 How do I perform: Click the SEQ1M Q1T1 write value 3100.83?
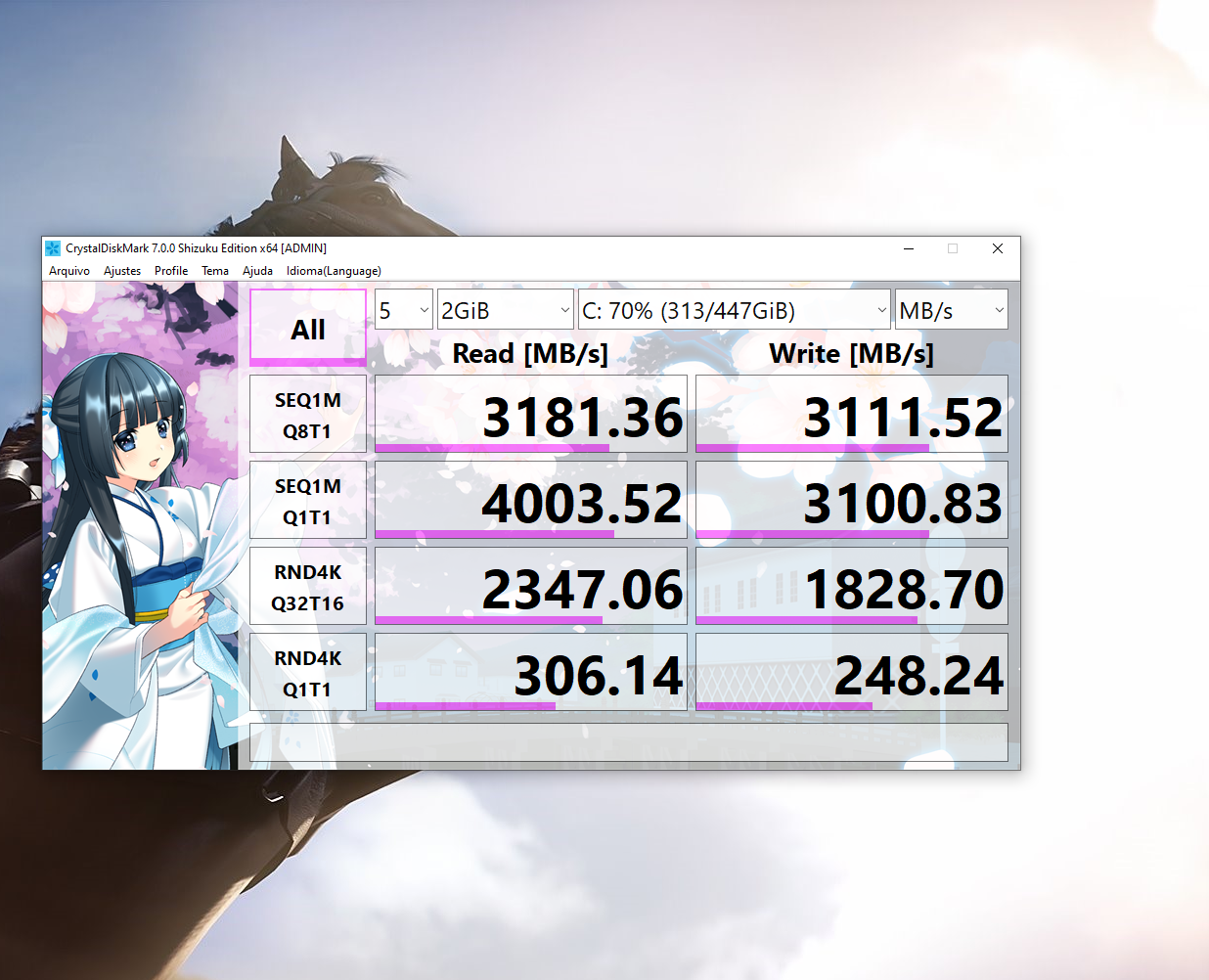click(x=852, y=500)
